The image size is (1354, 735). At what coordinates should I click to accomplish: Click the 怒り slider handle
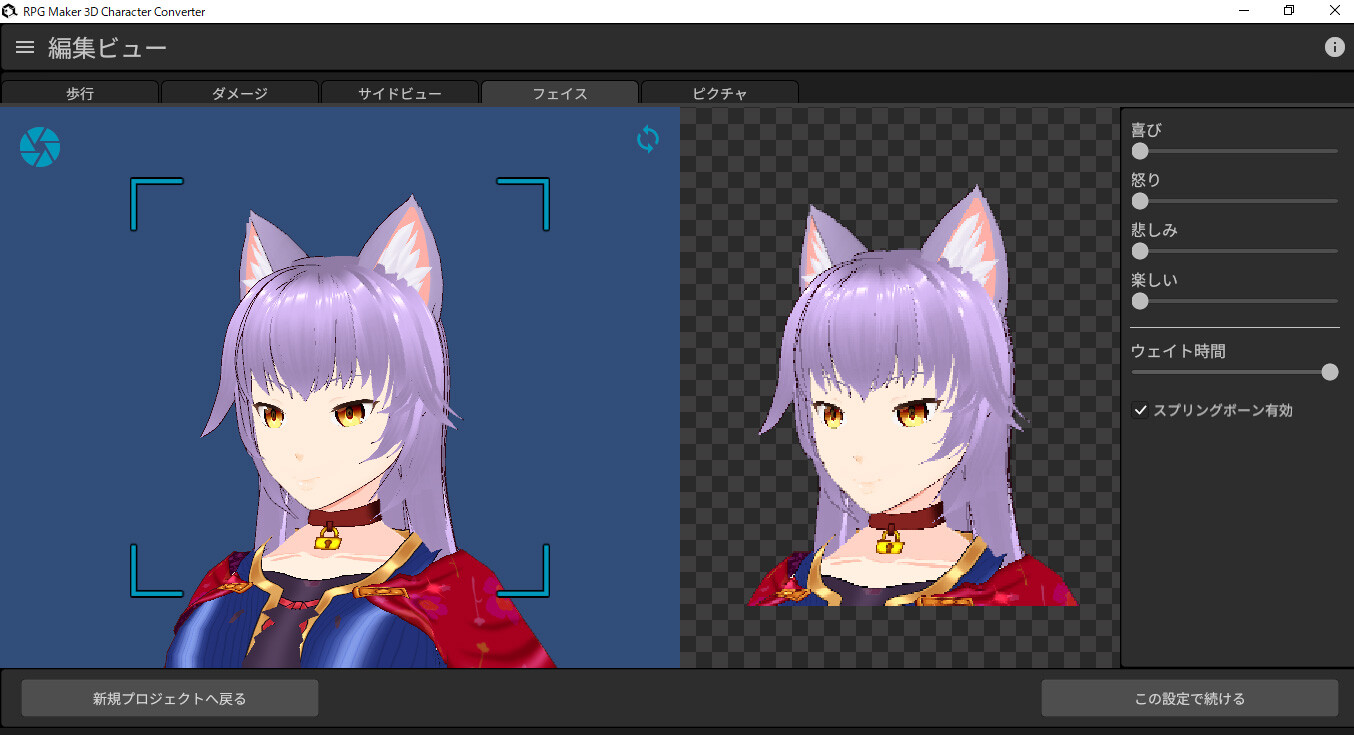(x=1140, y=201)
